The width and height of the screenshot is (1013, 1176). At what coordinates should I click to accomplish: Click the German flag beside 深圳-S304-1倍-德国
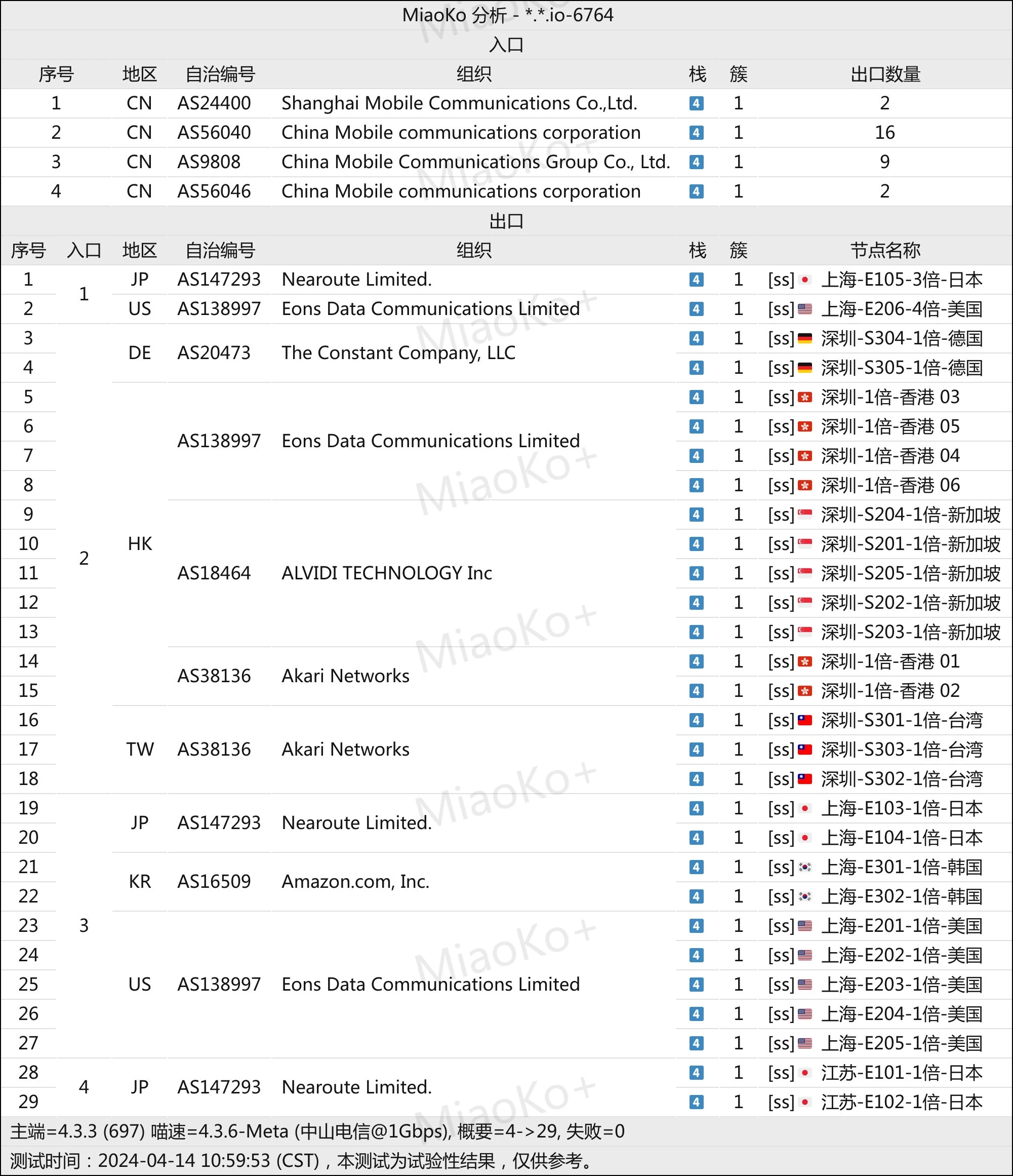tap(804, 339)
